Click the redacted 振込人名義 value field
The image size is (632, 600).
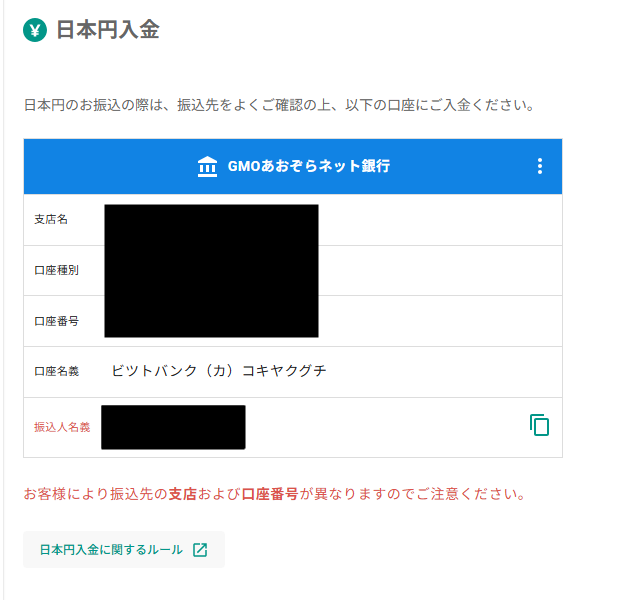pos(173,427)
